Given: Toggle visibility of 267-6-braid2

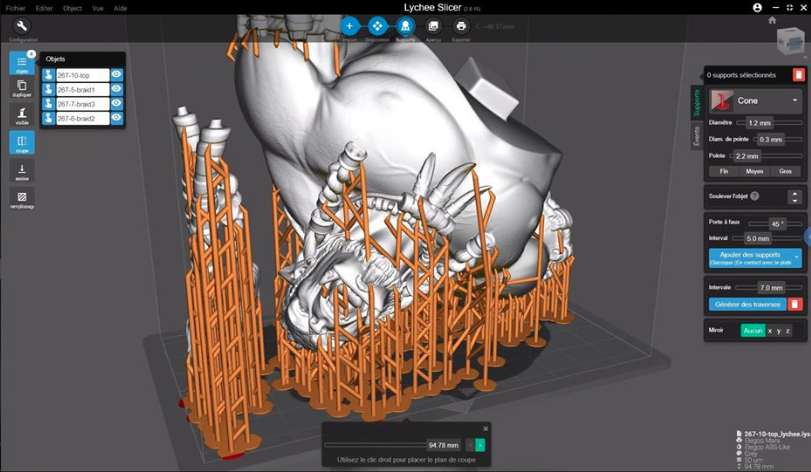Looking at the screenshot, I should (117, 118).
